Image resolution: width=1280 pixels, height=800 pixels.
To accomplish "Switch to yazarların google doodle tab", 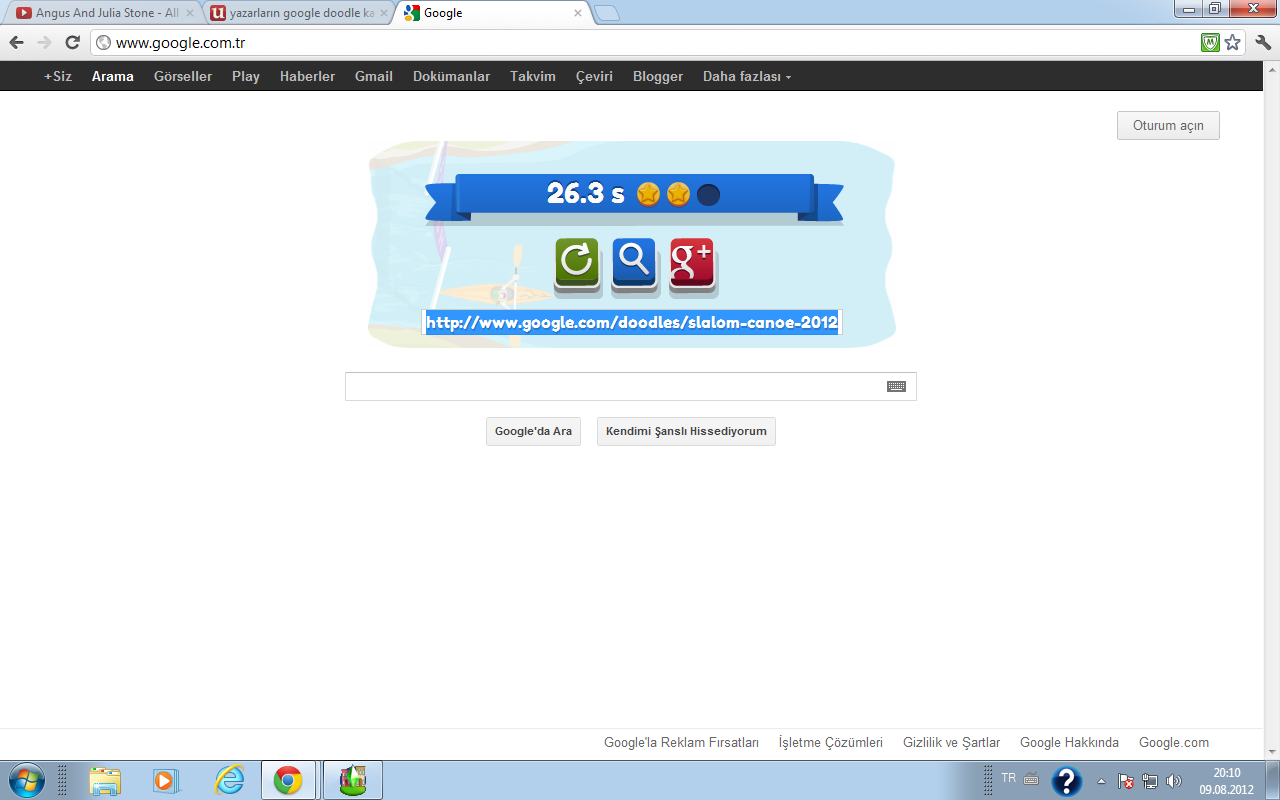I will [298, 13].
